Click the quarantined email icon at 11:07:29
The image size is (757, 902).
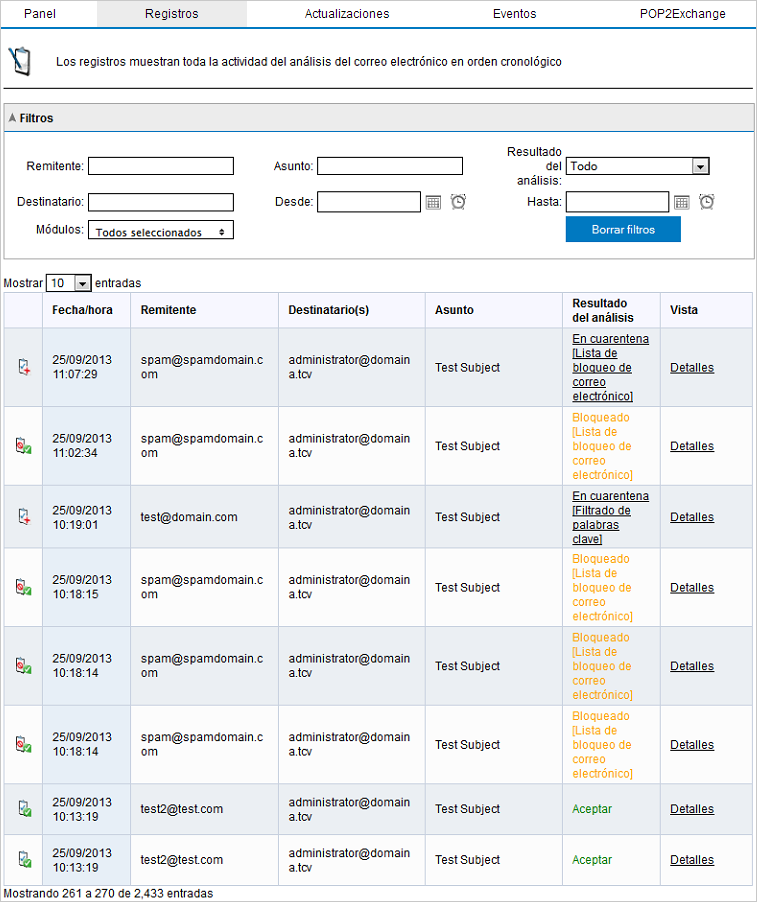[x=23, y=367]
